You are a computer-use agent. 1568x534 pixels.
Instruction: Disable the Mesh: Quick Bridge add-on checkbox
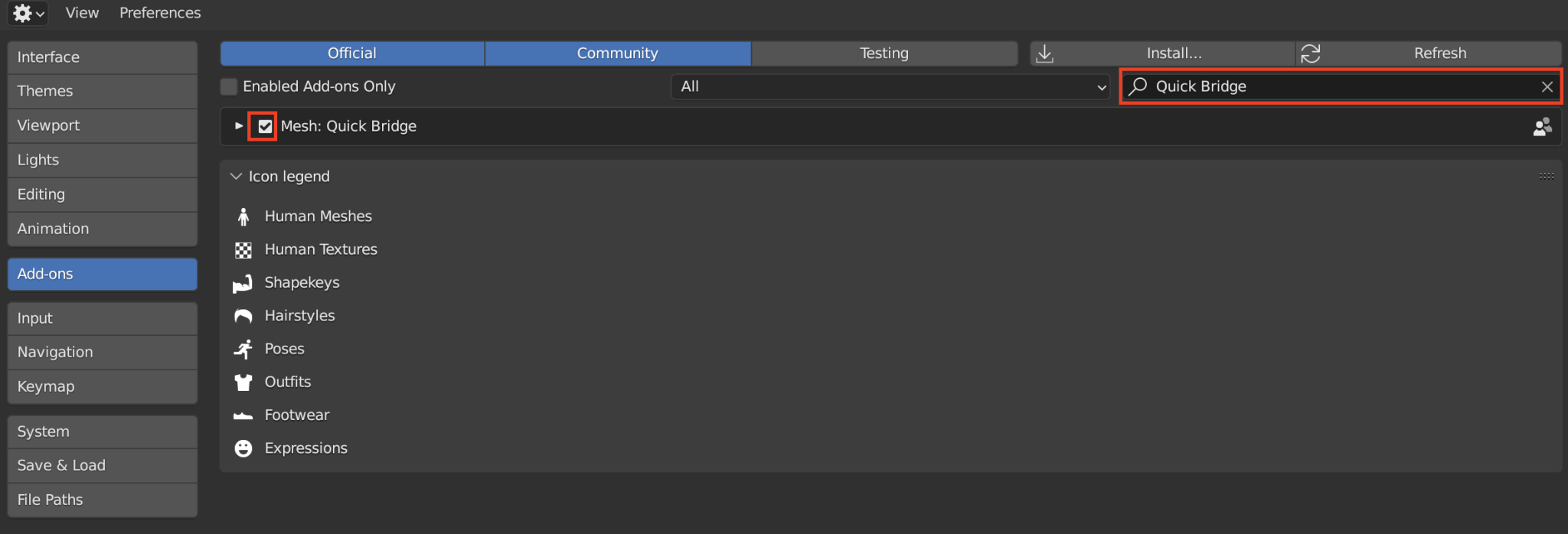[265, 126]
